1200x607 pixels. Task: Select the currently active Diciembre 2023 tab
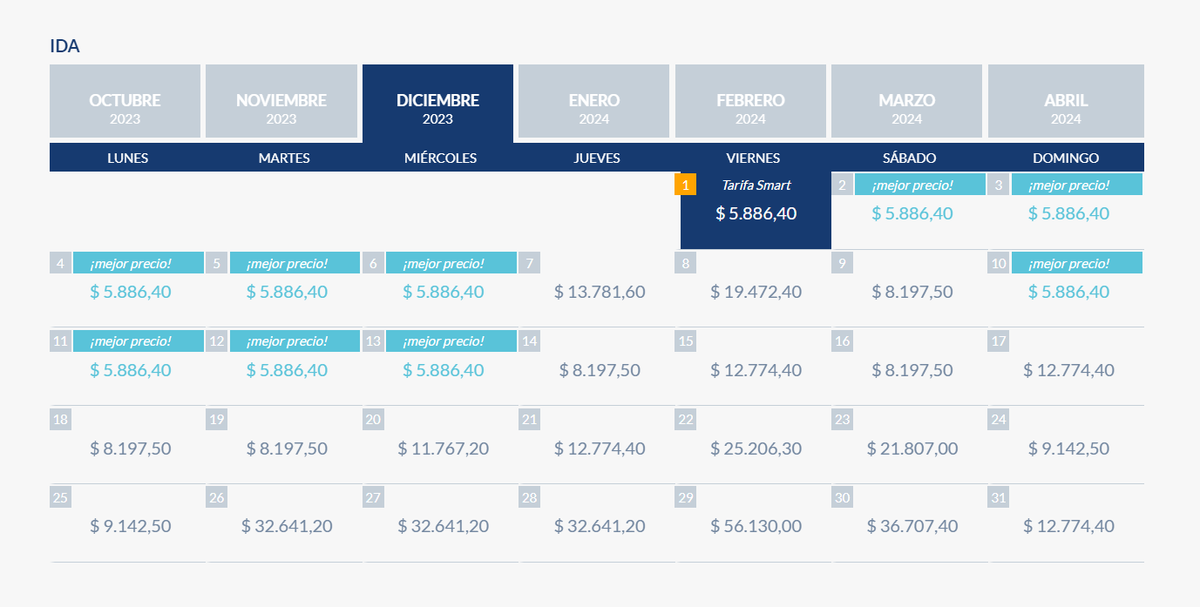point(438,102)
